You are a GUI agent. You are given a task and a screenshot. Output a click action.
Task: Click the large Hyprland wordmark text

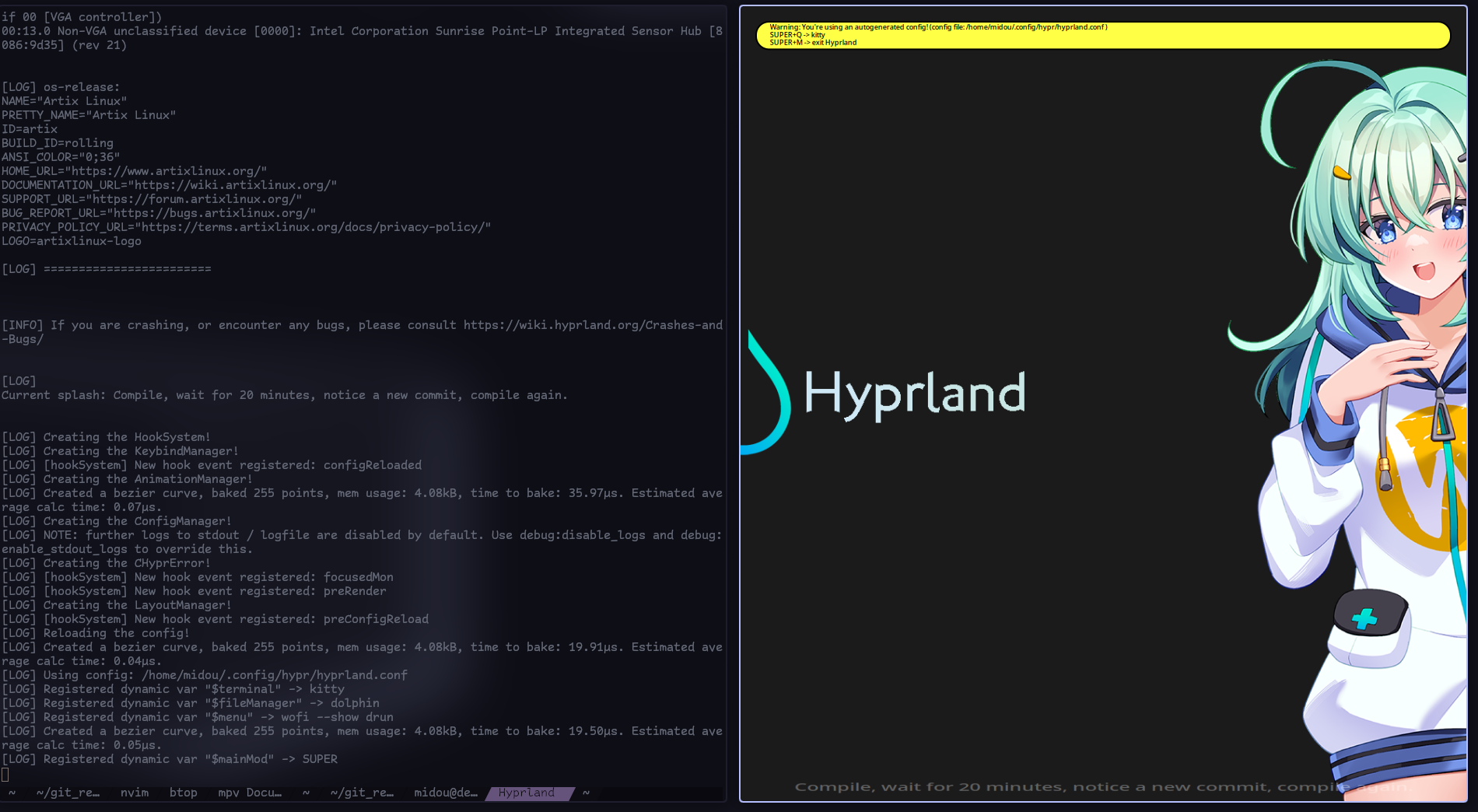pos(914,393)
